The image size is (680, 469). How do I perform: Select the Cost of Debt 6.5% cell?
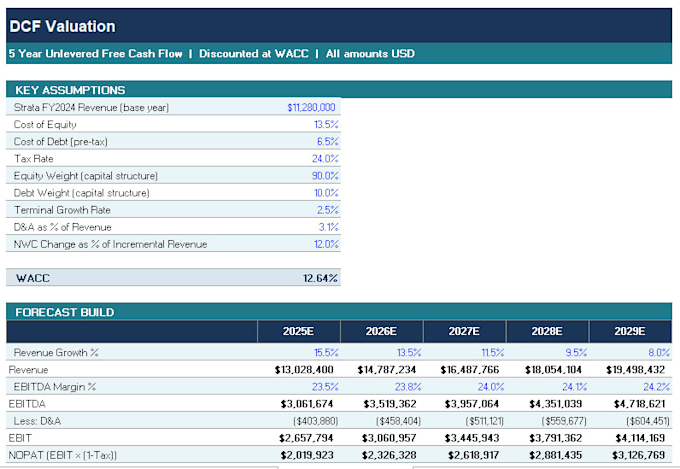[x=299, y=141]
